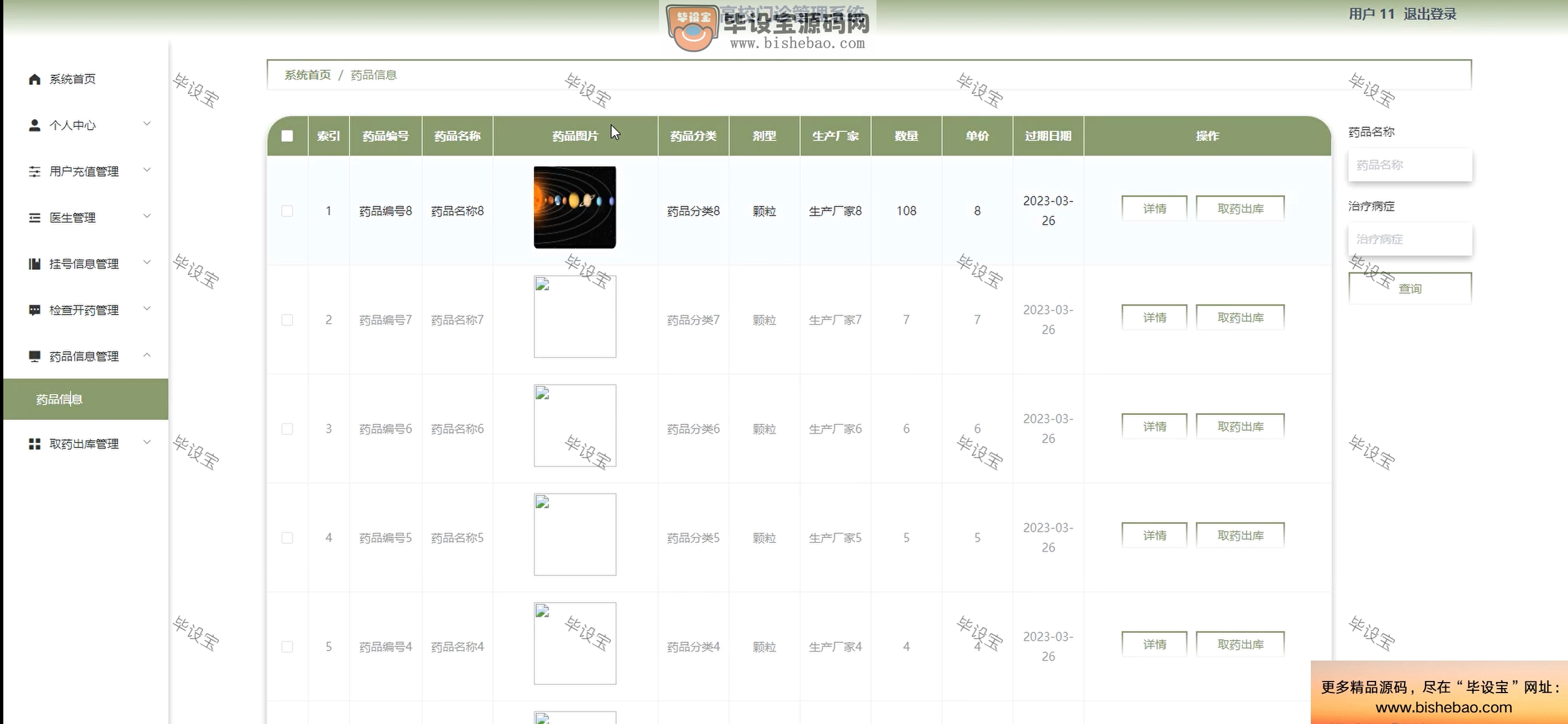Click 详情 for 药品名称4

tap(1154, 645)
